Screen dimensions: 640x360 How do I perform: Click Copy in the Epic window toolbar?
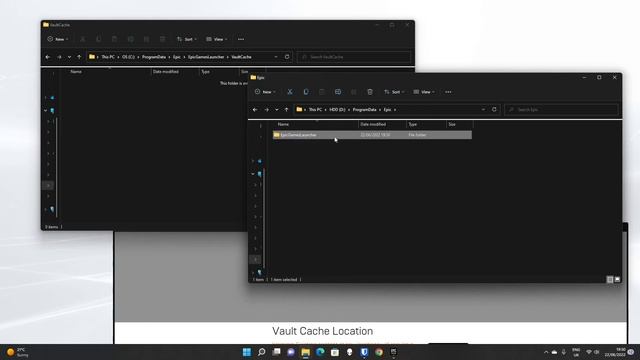(x=306, y=92)
